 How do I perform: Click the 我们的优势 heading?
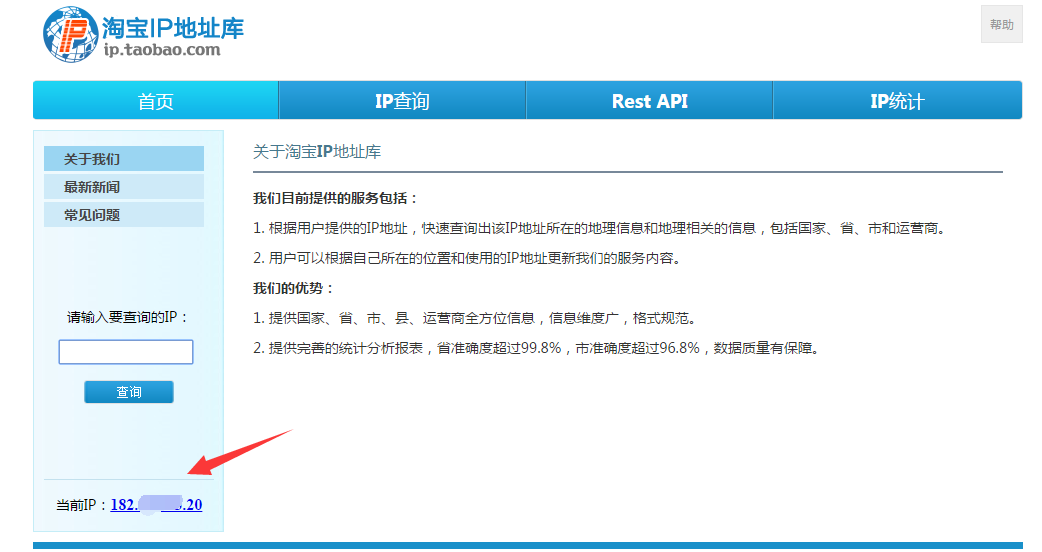point(293,288)
